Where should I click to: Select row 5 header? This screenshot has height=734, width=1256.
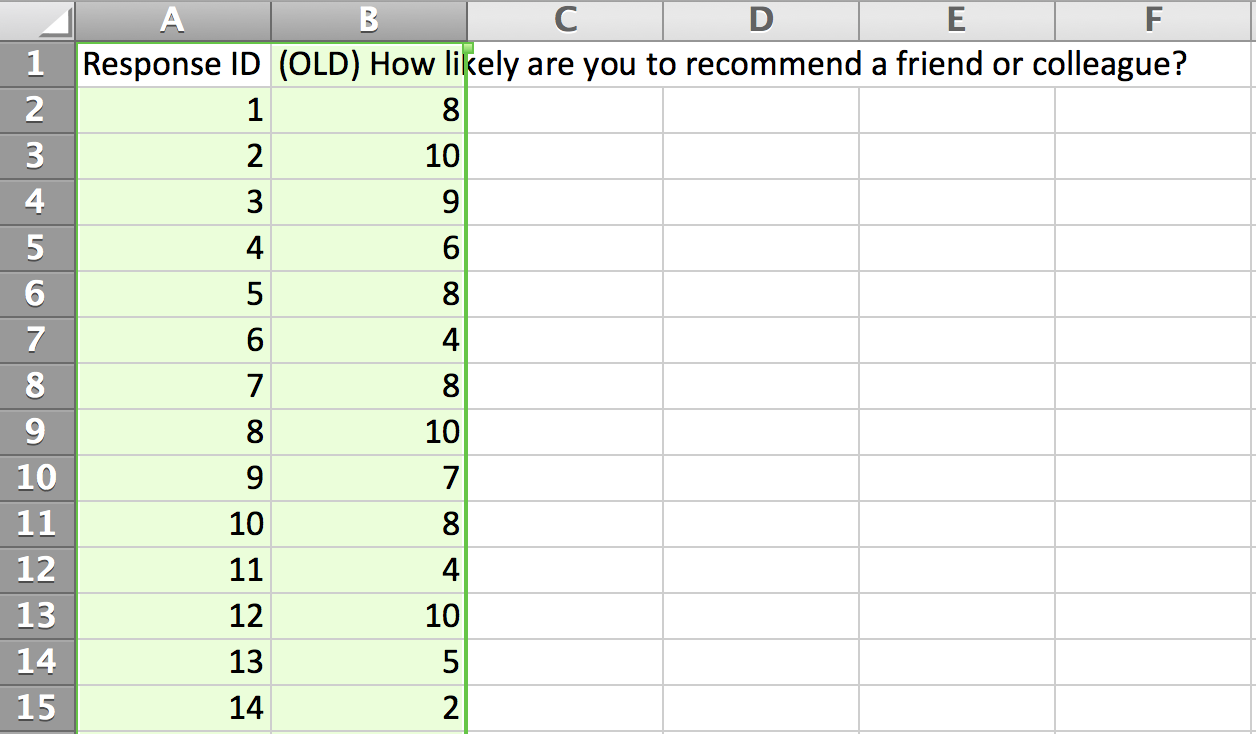[37, 248]
